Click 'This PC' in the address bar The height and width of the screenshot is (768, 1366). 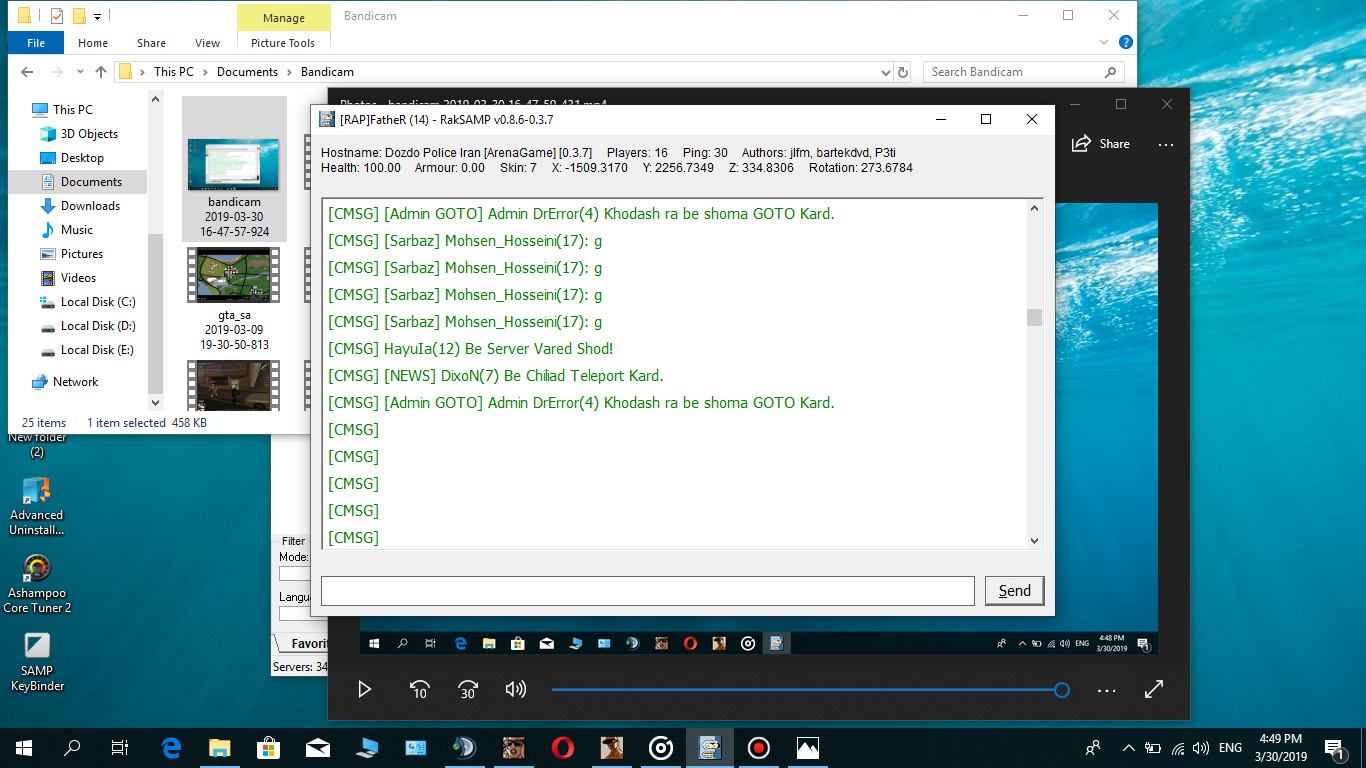click(174, 72)
